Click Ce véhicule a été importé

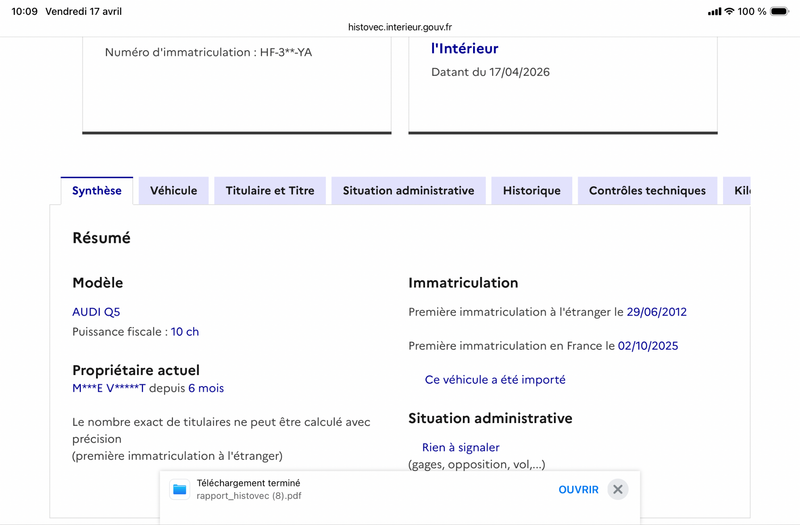tap(495, 380)
